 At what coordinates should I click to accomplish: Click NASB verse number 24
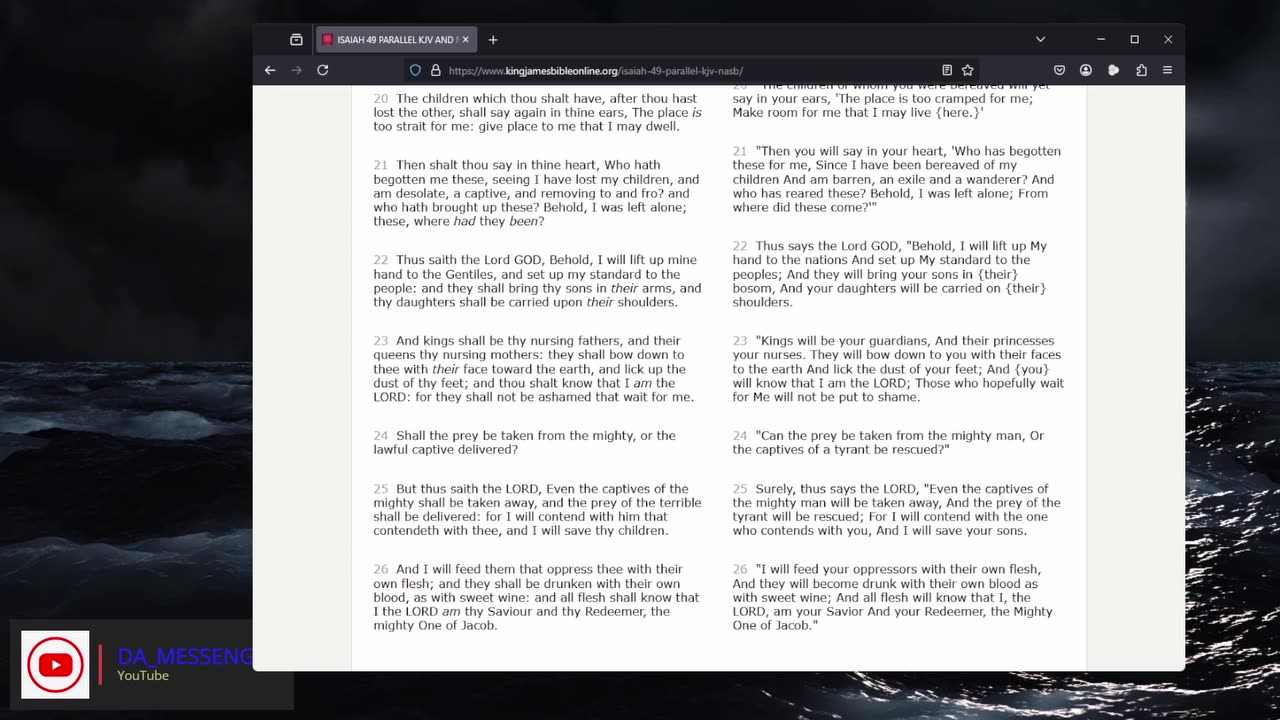click(x=740, y=436)
